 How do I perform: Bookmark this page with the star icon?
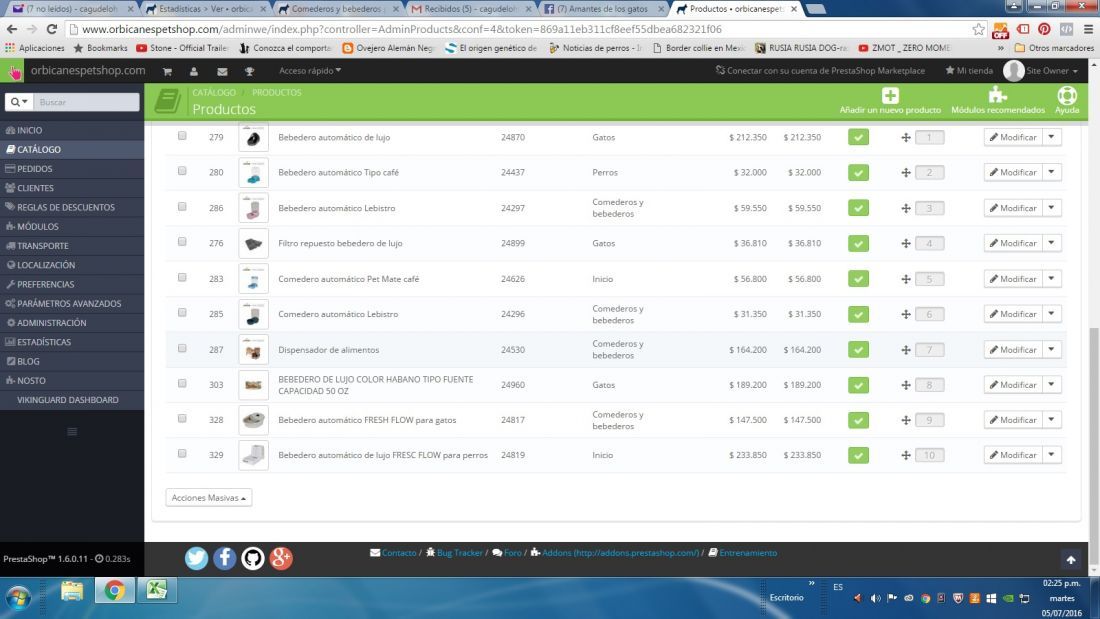click(x=979, y=29)
